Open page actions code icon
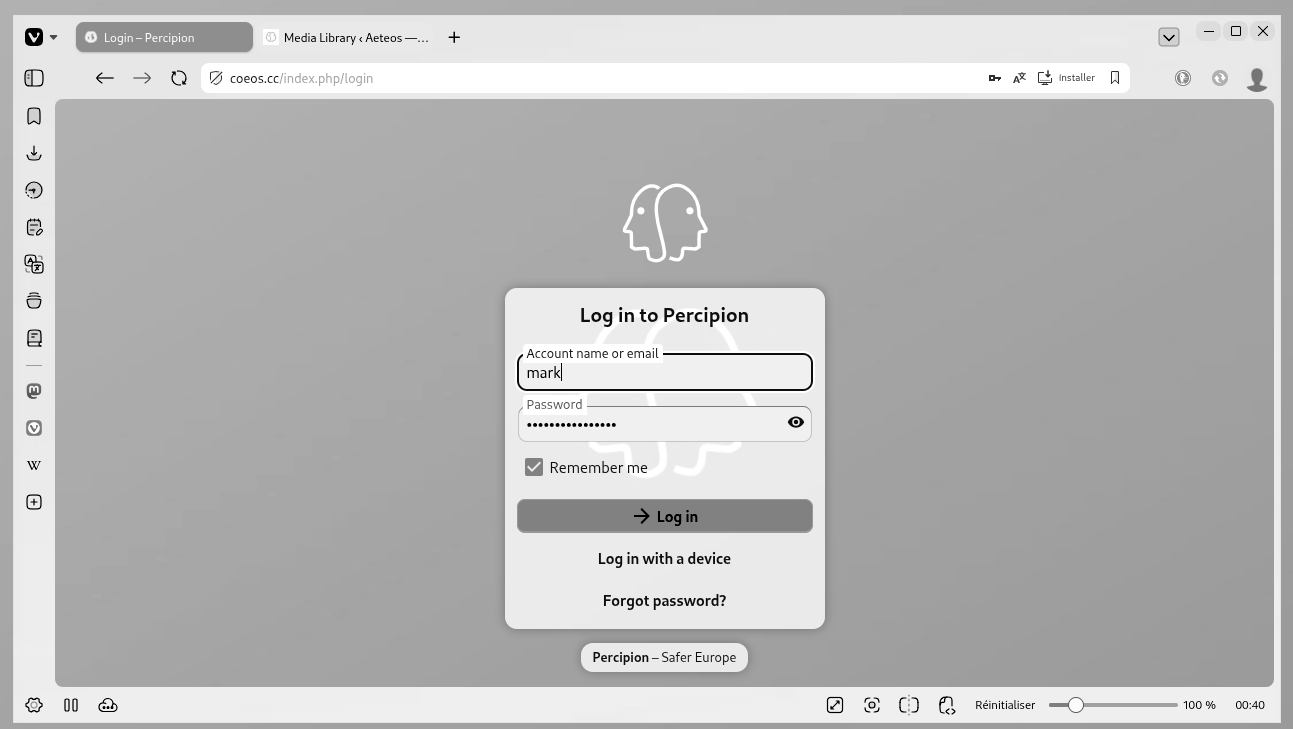The height and width of the screenshot is (729, 1293). point(946,705)
